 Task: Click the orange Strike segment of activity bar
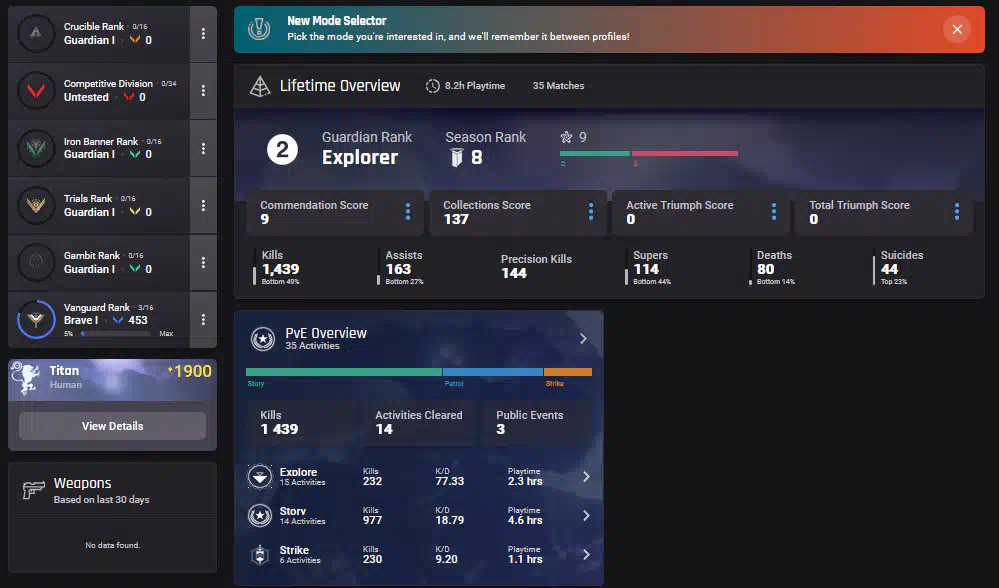pyautogui.click(x=568, y=372)
